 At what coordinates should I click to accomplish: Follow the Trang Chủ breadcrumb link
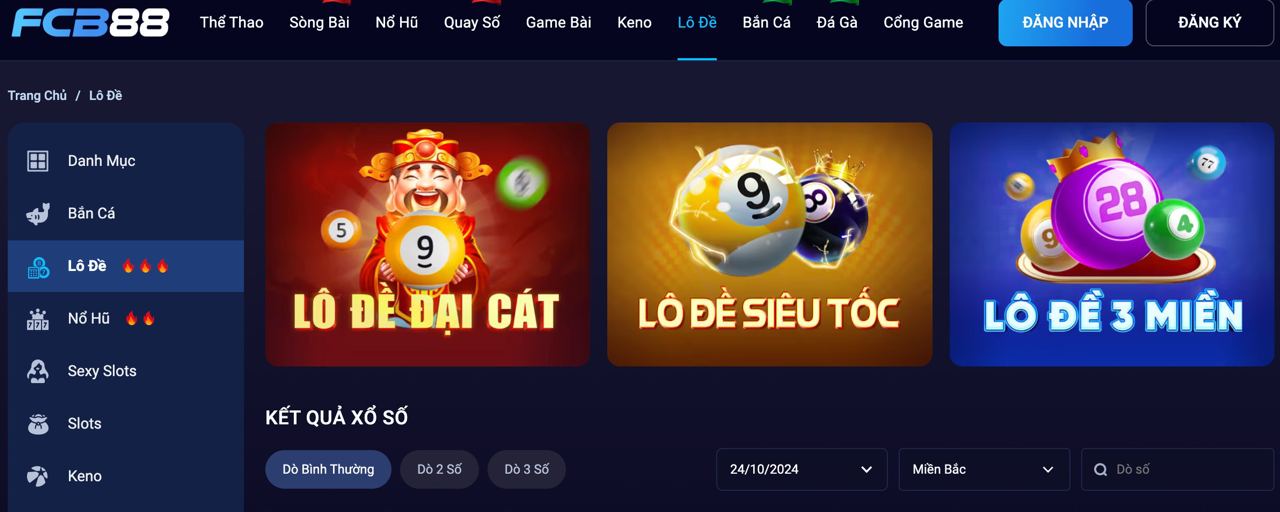pos(37,95)
